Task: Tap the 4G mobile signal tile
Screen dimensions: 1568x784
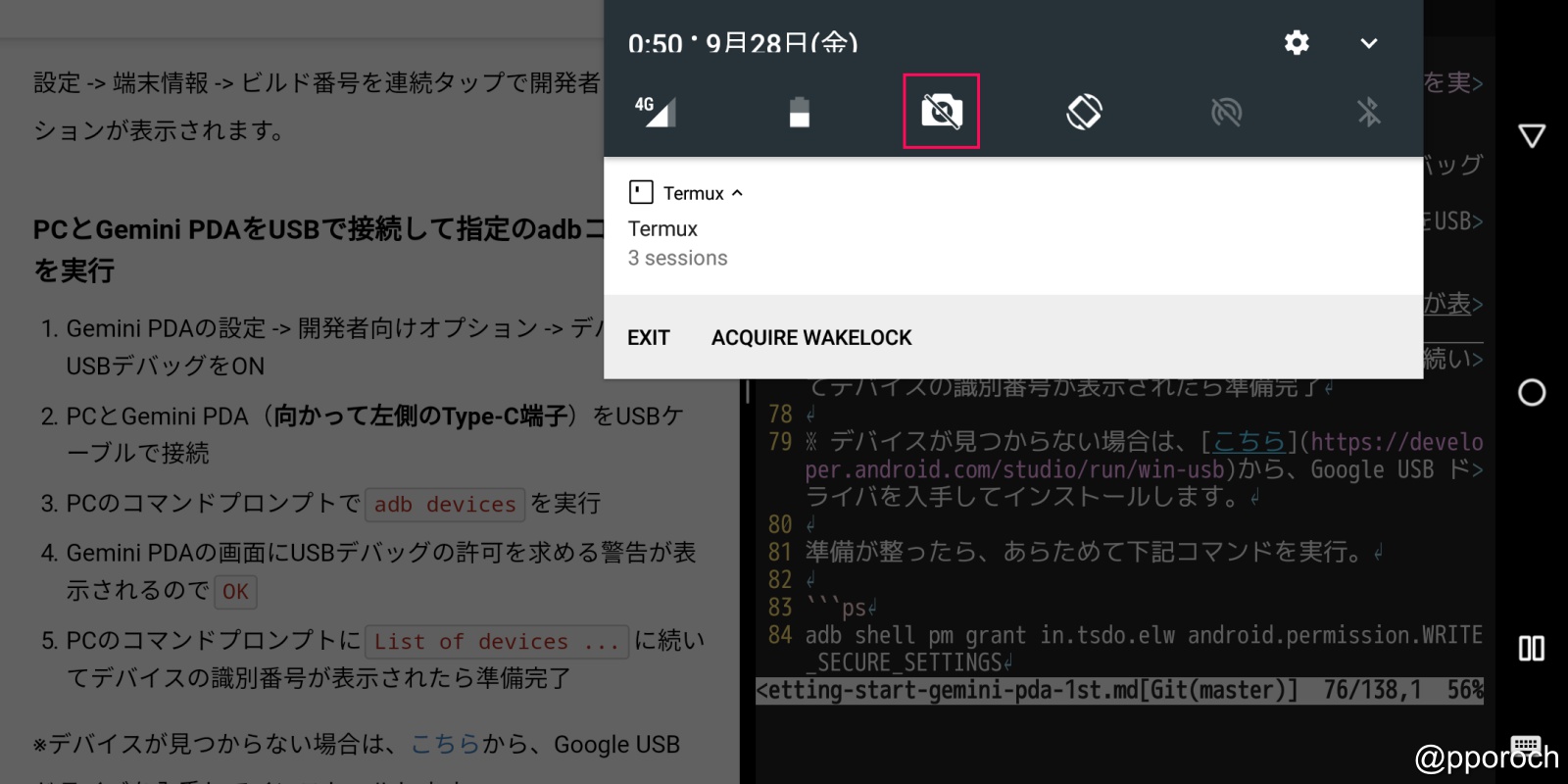Action: pyautogui.click(x=656, y=111)
